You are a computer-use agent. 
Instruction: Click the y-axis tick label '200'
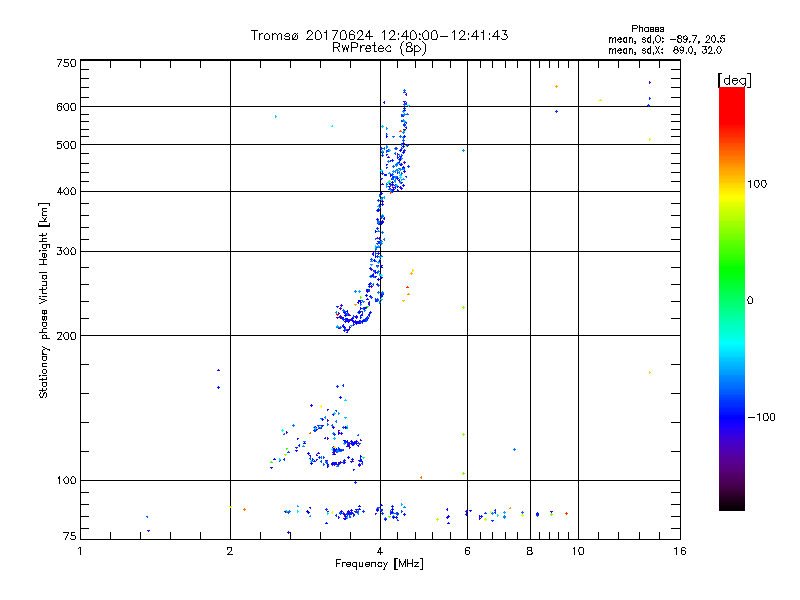[x=66, y=336]
